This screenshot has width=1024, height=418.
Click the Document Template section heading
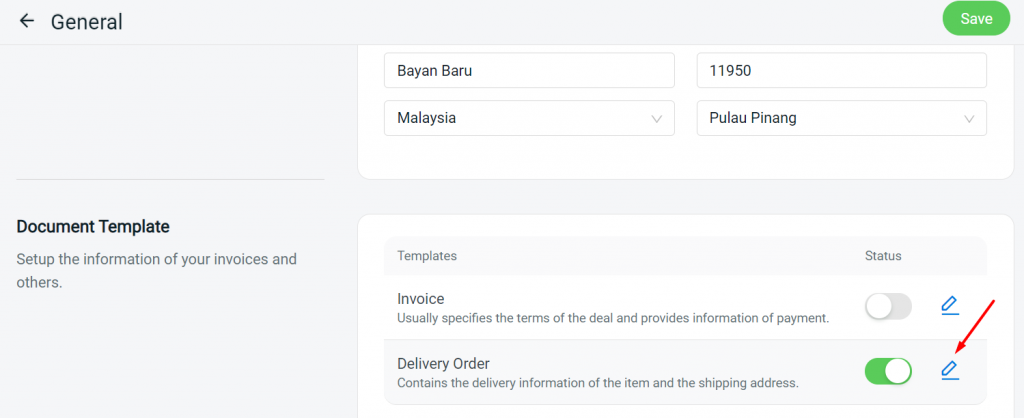(x=93, y=227)
